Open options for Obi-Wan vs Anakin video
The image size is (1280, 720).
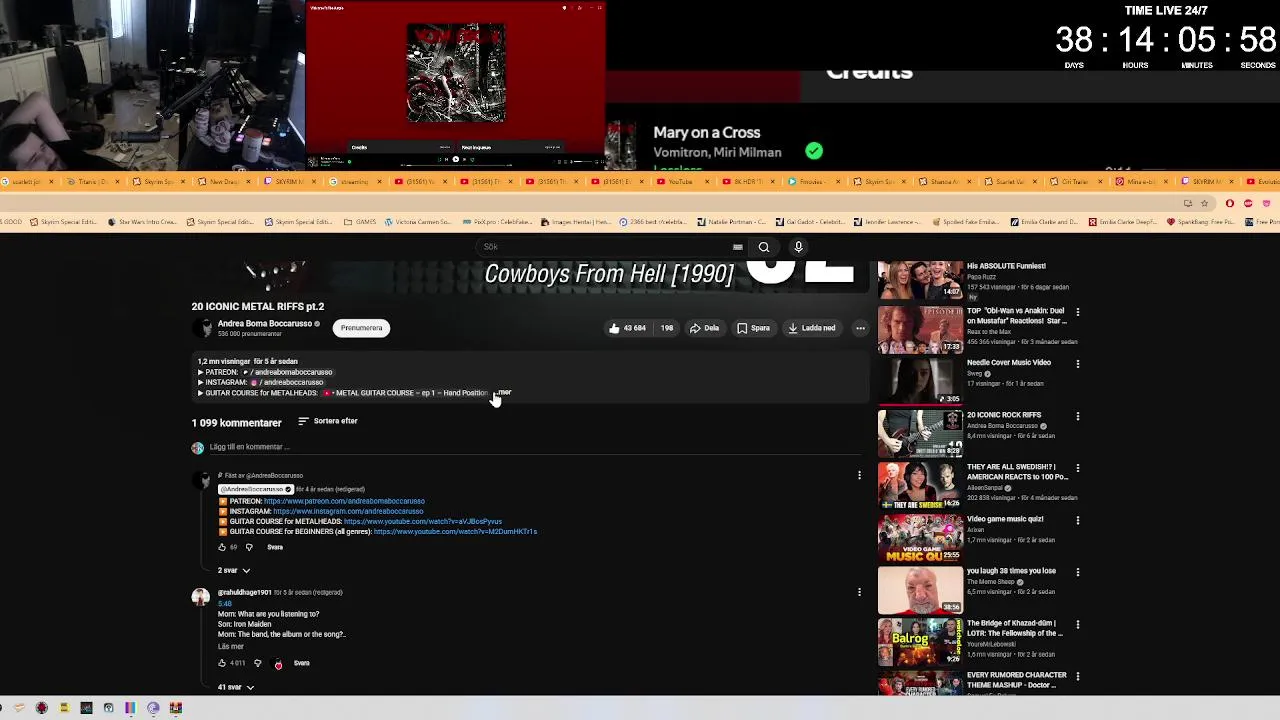[1077, 312]
